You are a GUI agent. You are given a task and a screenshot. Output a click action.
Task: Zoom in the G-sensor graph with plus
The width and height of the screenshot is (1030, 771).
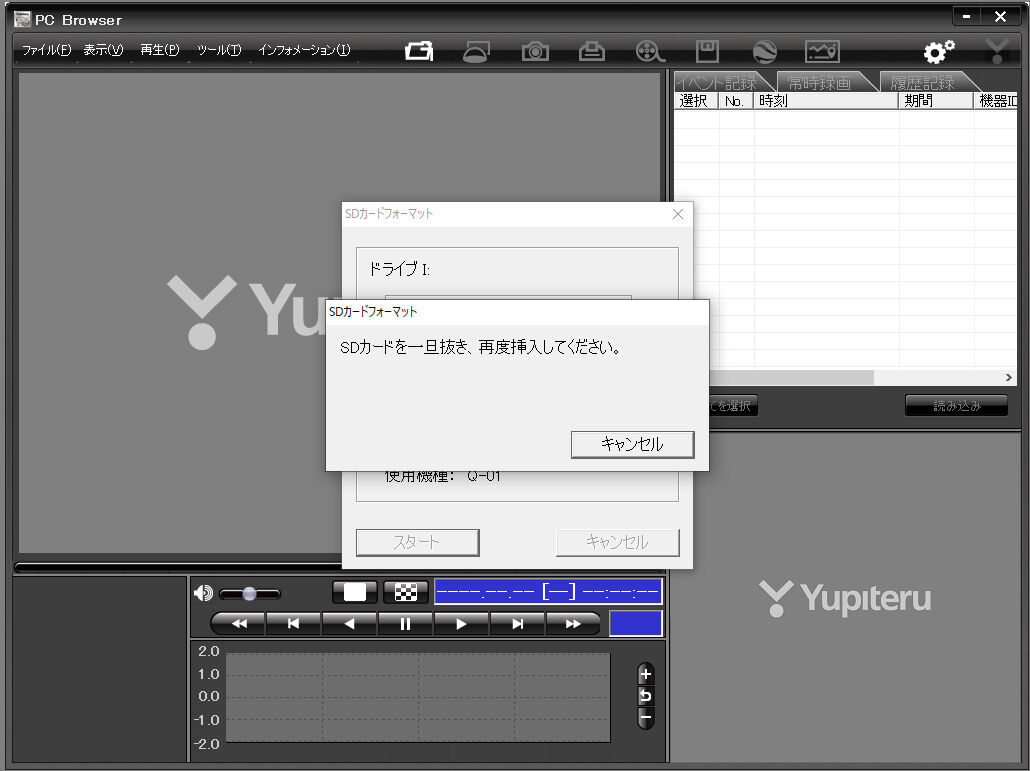pyautogui.click(x=646, y=674)
